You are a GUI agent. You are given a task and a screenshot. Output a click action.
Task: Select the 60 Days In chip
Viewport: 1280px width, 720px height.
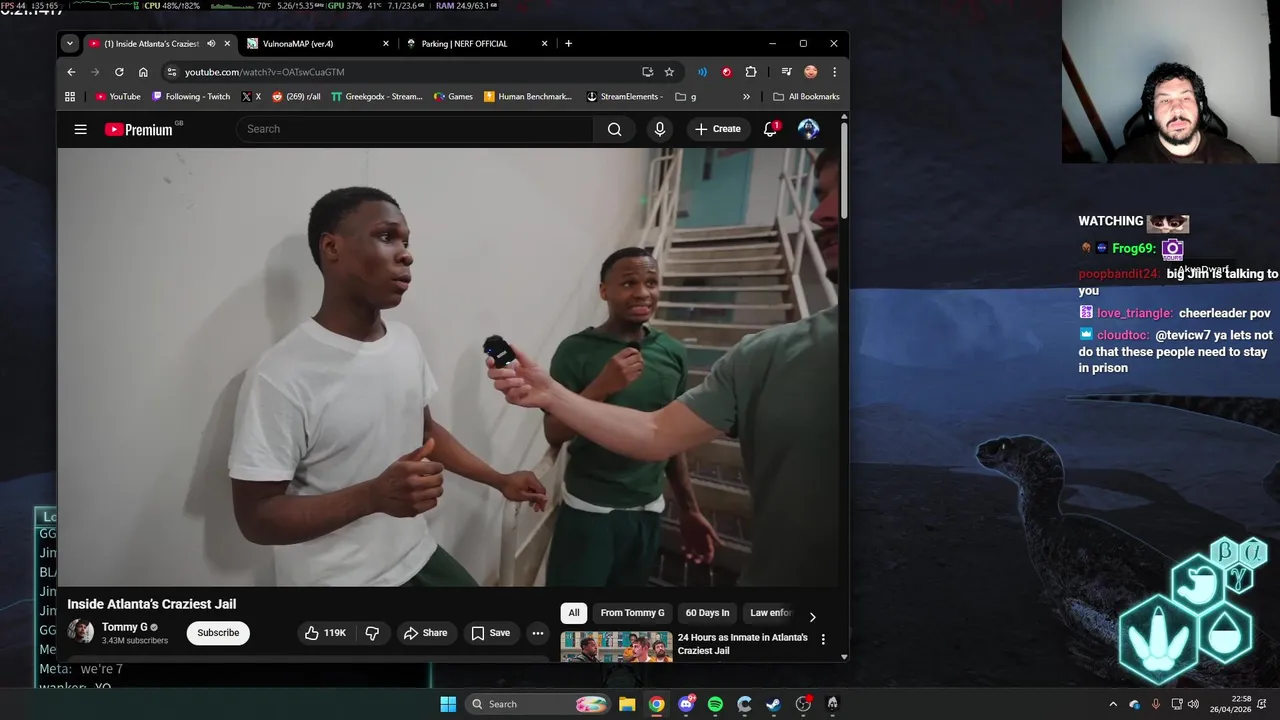(707, 613)
